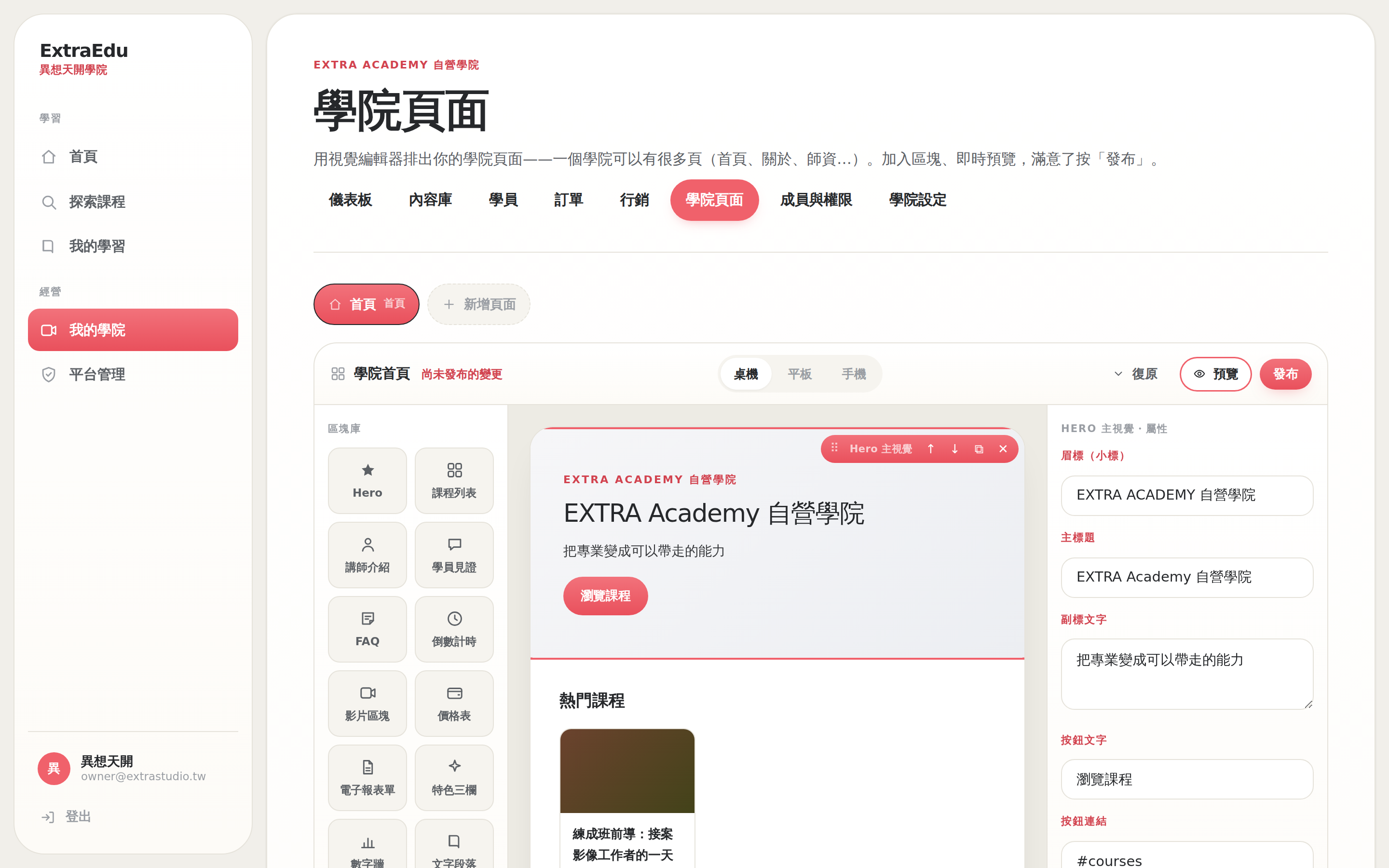The image size is (1389, 868).
Task: Click the ExtraEdu logo
Action: pos(84,51)
